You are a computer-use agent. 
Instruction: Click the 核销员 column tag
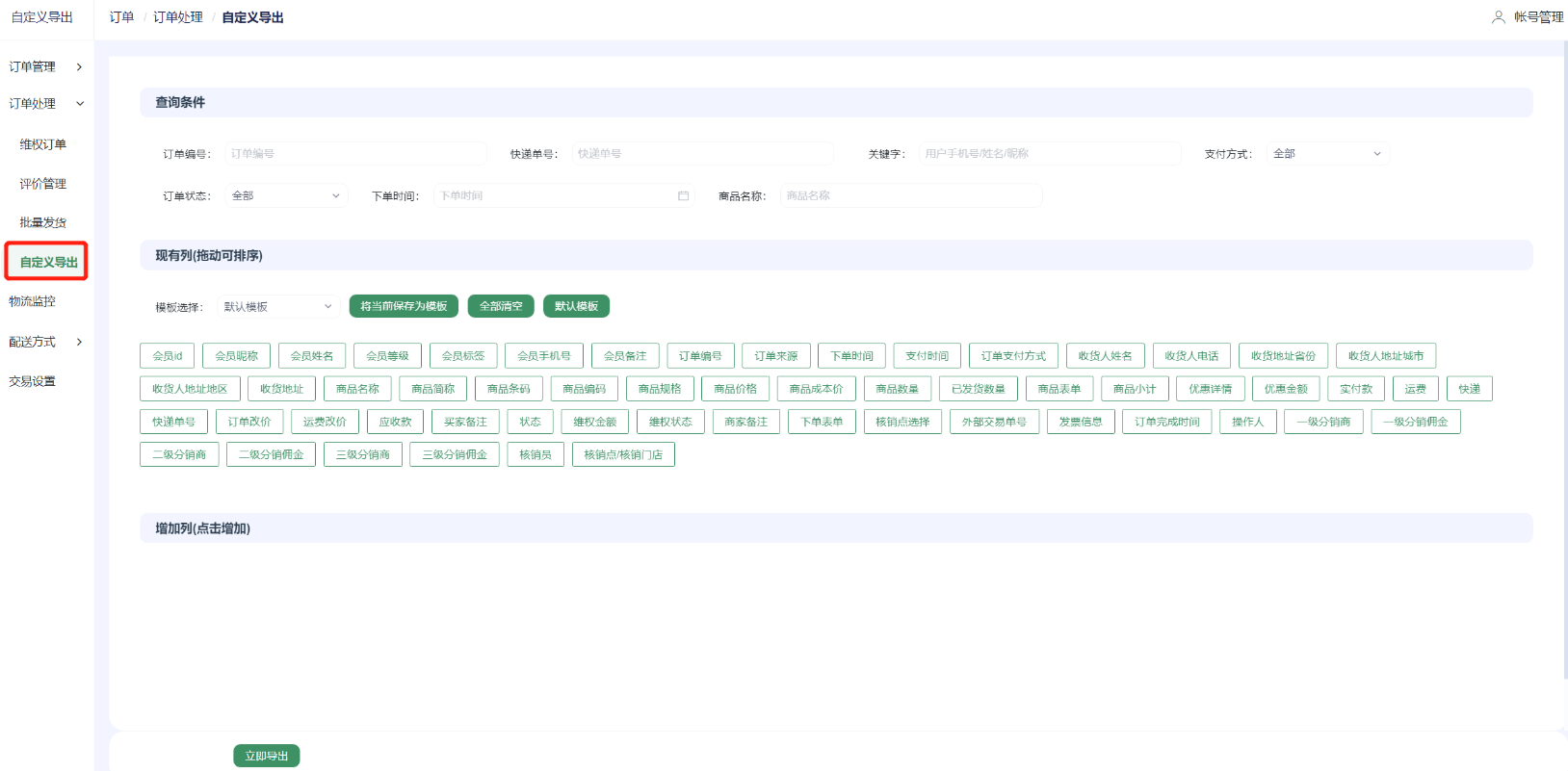point(536,454)
